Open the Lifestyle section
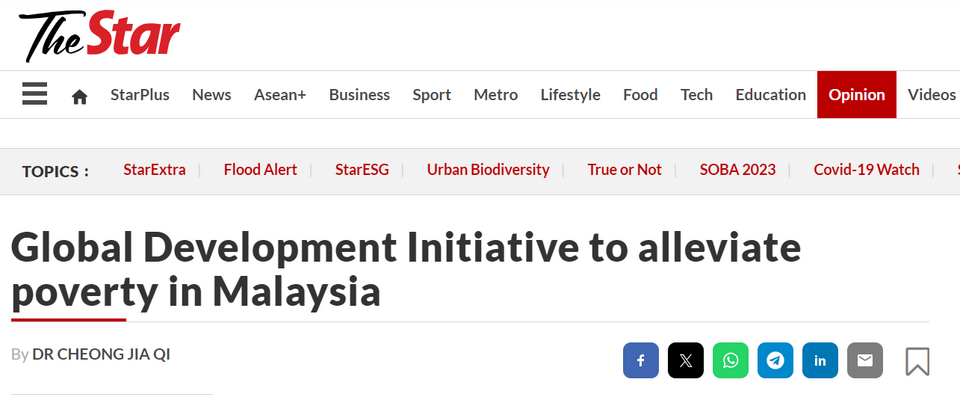 click(570, 95)
